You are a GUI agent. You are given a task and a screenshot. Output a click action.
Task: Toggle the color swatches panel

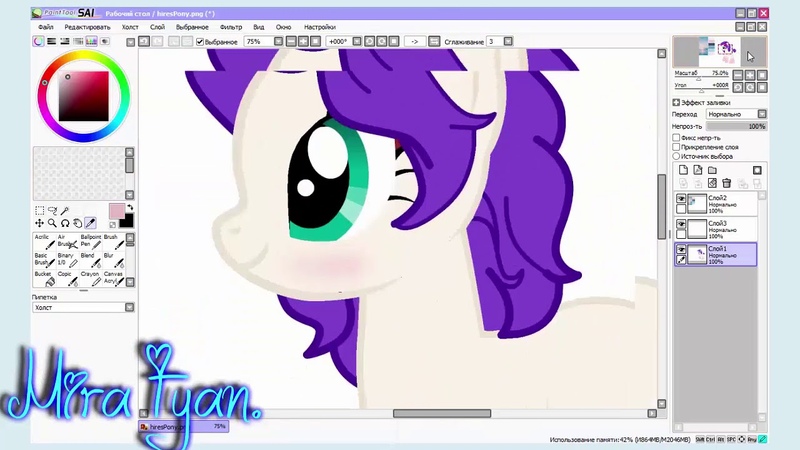91,41
